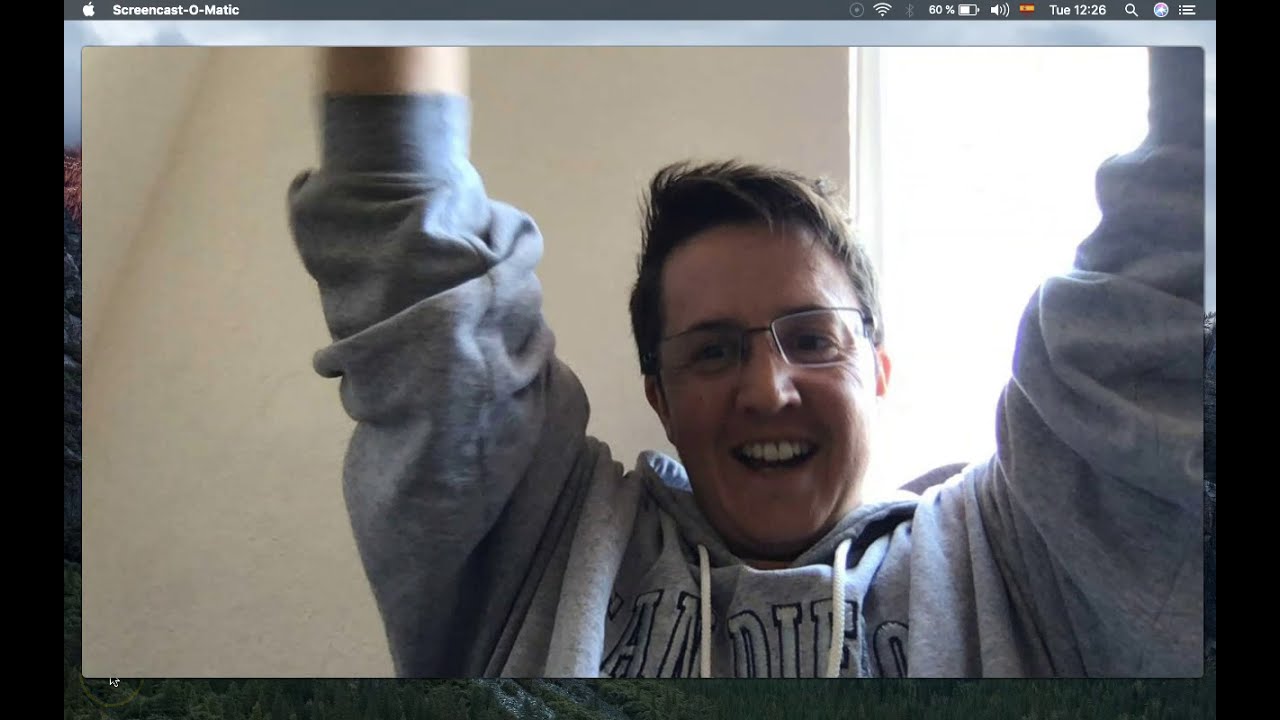
Task: Open Spotlight search
Action: 1131,10
